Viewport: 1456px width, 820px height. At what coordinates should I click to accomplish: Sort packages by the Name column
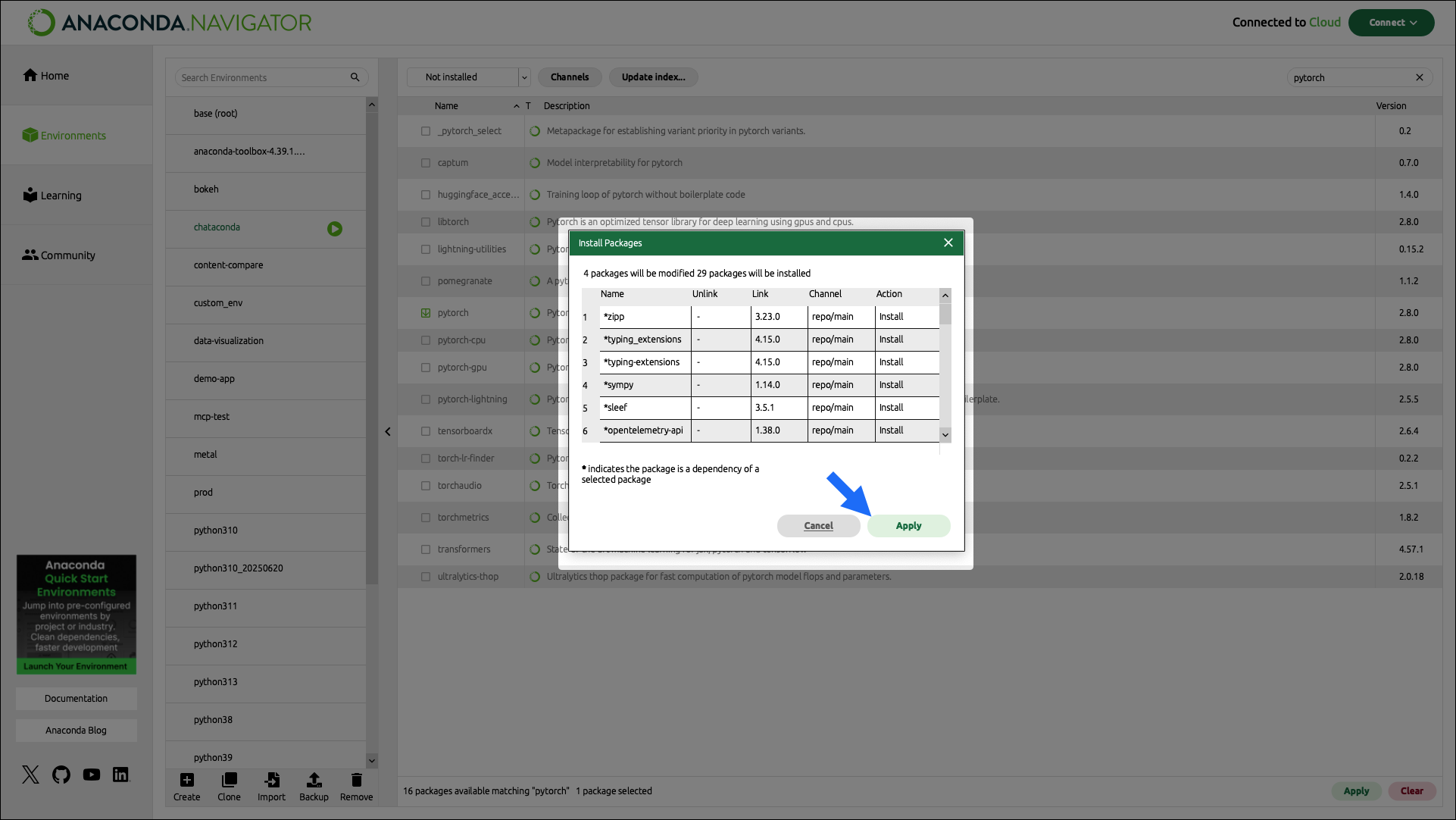click(446, 105)
